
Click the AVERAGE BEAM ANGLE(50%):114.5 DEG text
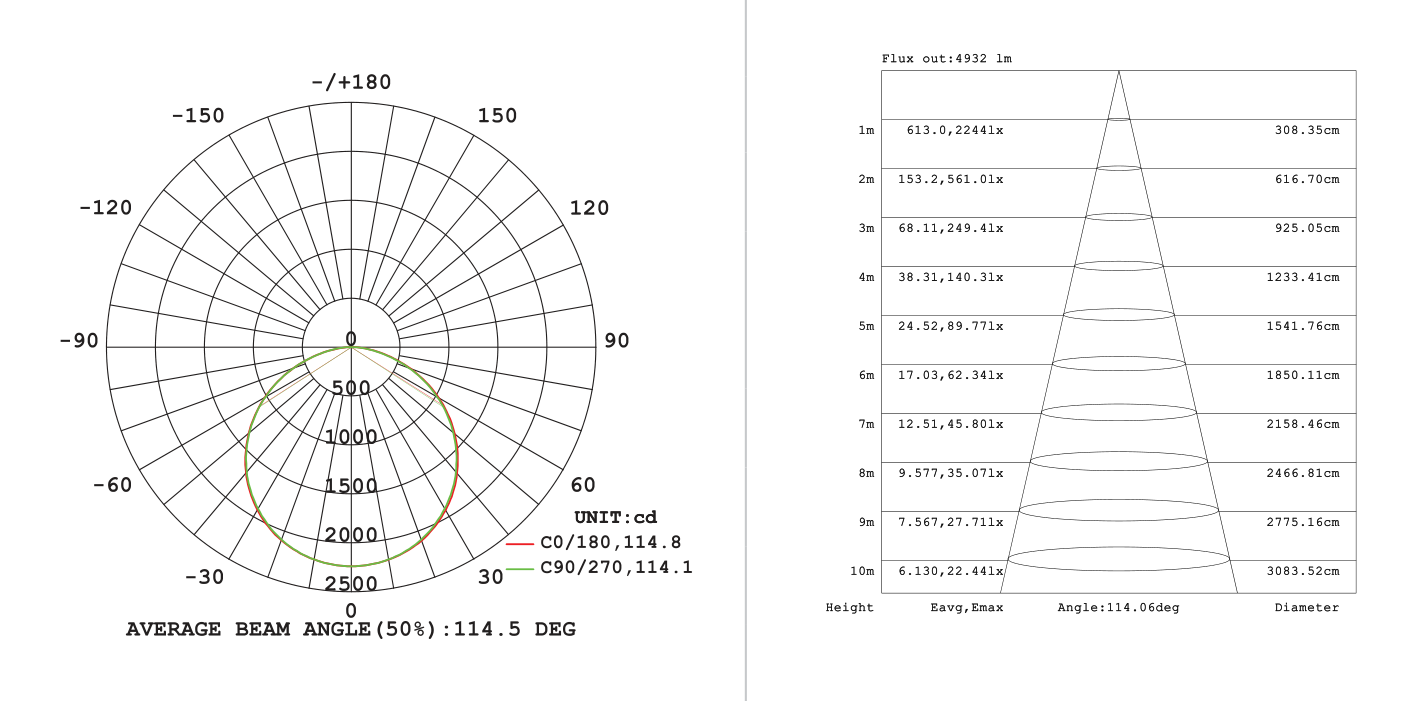click(x=351, y=629)
